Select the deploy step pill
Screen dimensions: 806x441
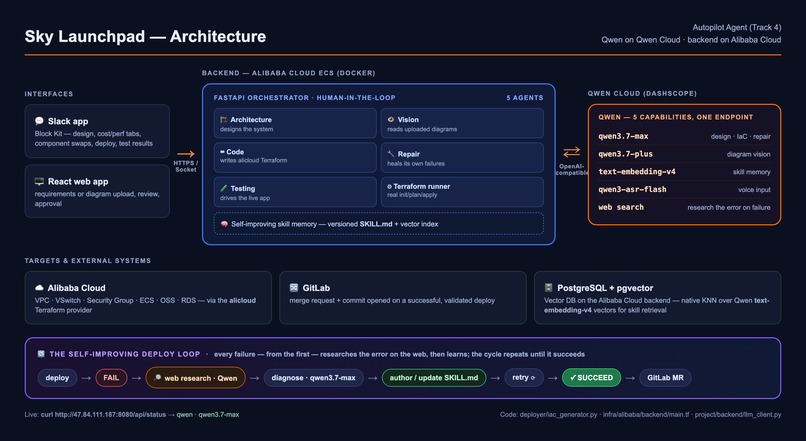[x=57, y=378]
